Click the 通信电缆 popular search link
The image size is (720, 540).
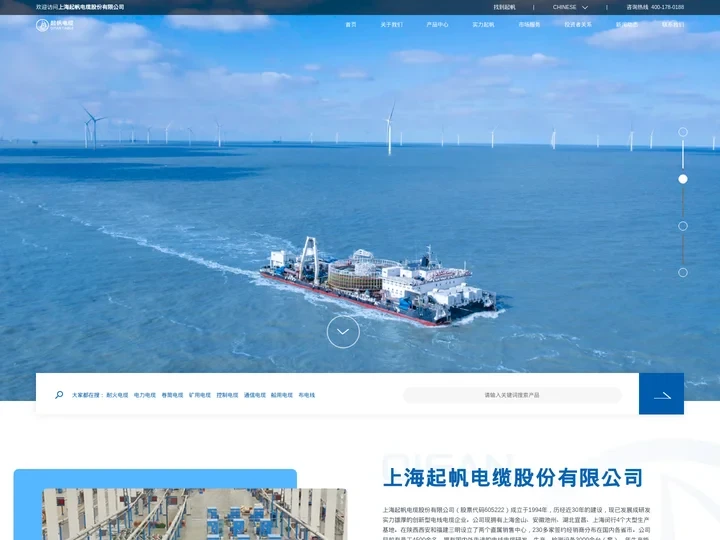coord(255,395)
